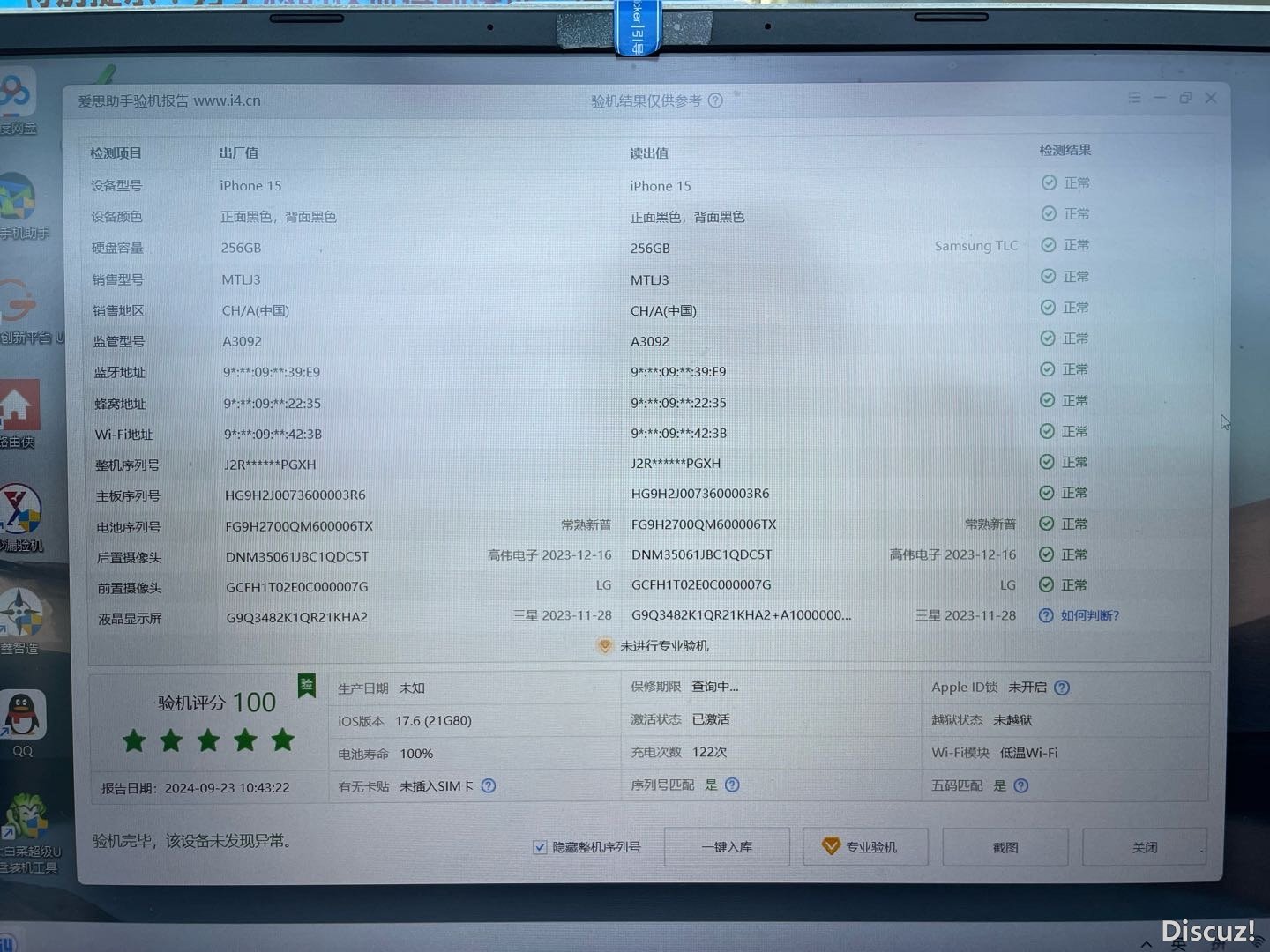This screenshot has height=952, width=1270.
Task: Select the 爱思助手验机报告 www.i4.cn title
Action: (169, 100)
